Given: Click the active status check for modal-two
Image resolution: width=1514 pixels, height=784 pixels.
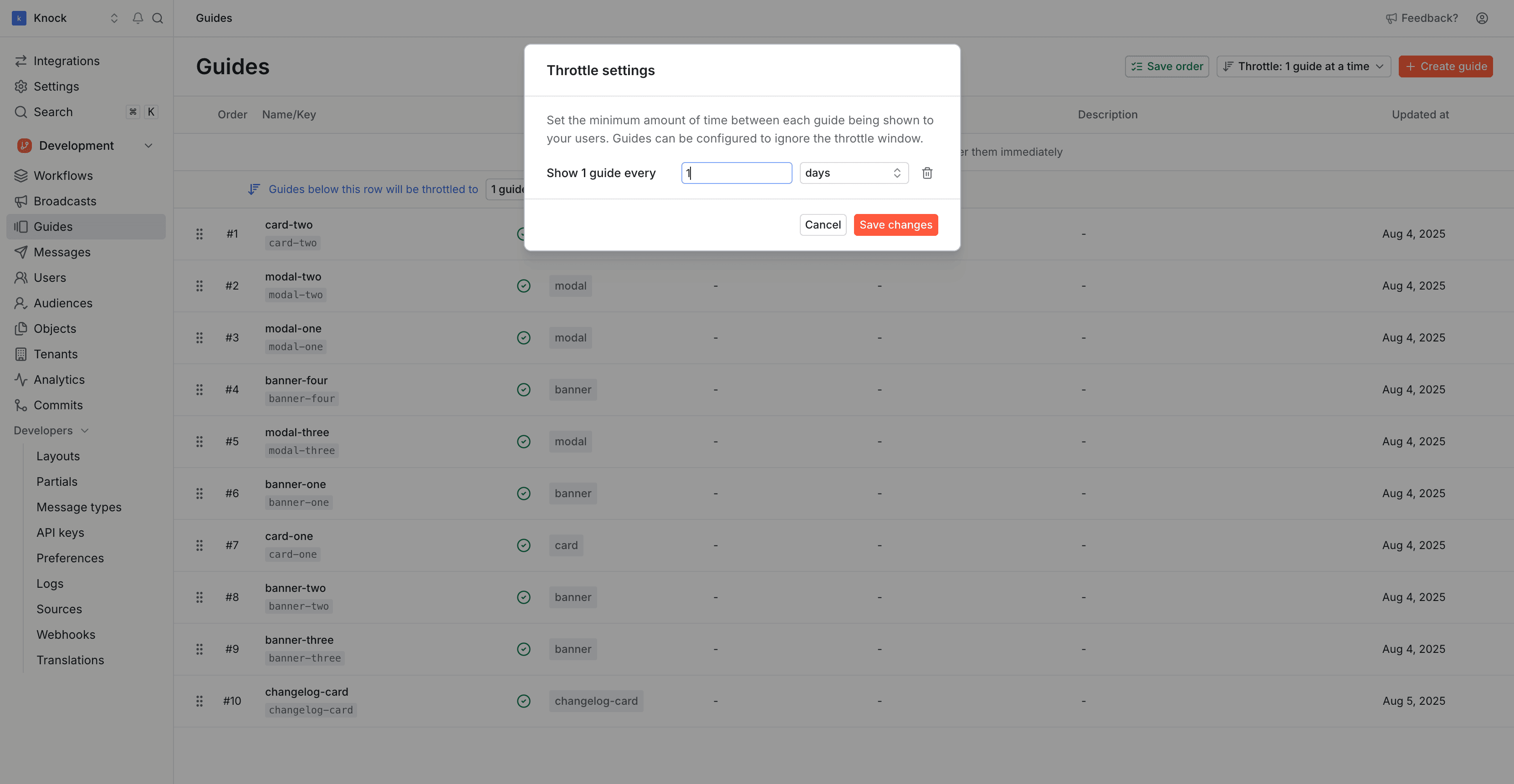Looking at the screenshot, I should (523, 285).
